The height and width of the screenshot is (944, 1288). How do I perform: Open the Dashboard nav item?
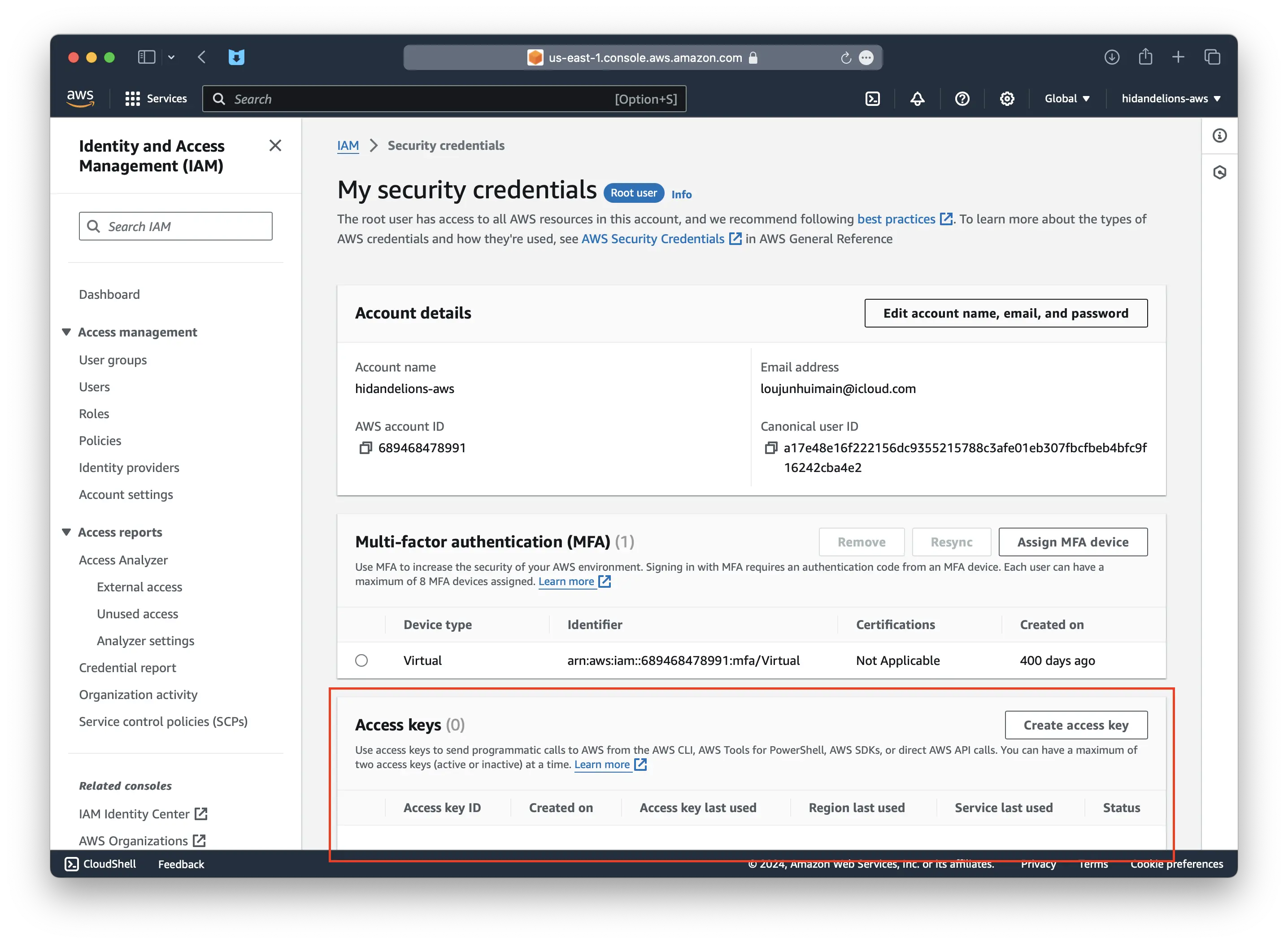[109, 294]
